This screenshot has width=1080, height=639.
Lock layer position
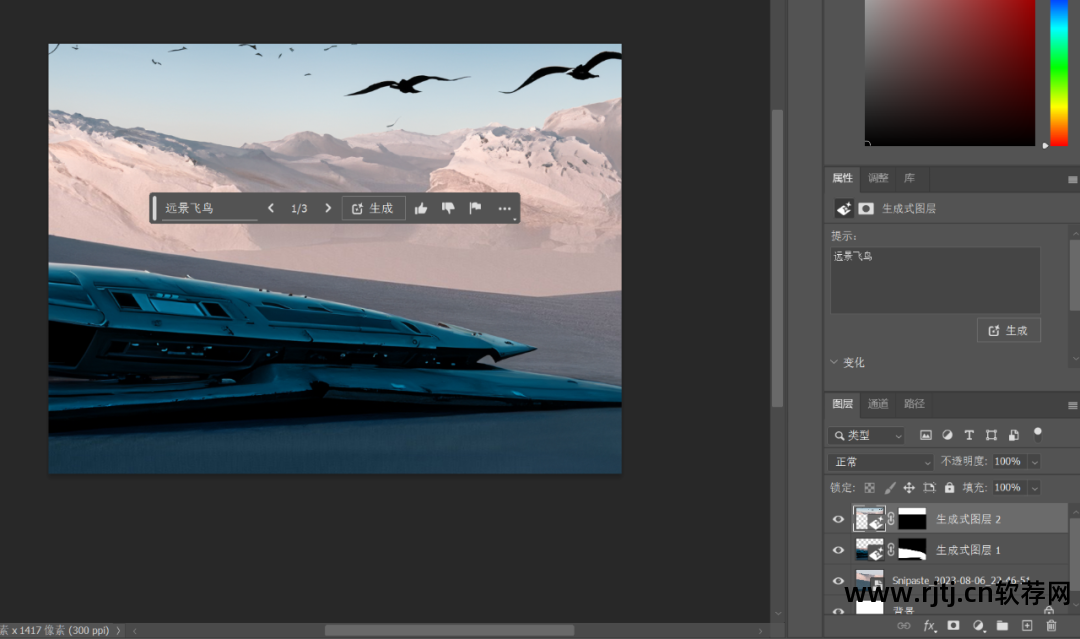click(909, 488)
